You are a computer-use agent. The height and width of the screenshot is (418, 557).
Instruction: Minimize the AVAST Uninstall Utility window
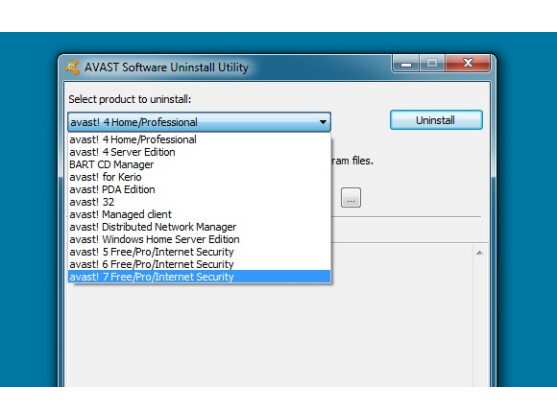pyautogui.click(x=406, y=64)
